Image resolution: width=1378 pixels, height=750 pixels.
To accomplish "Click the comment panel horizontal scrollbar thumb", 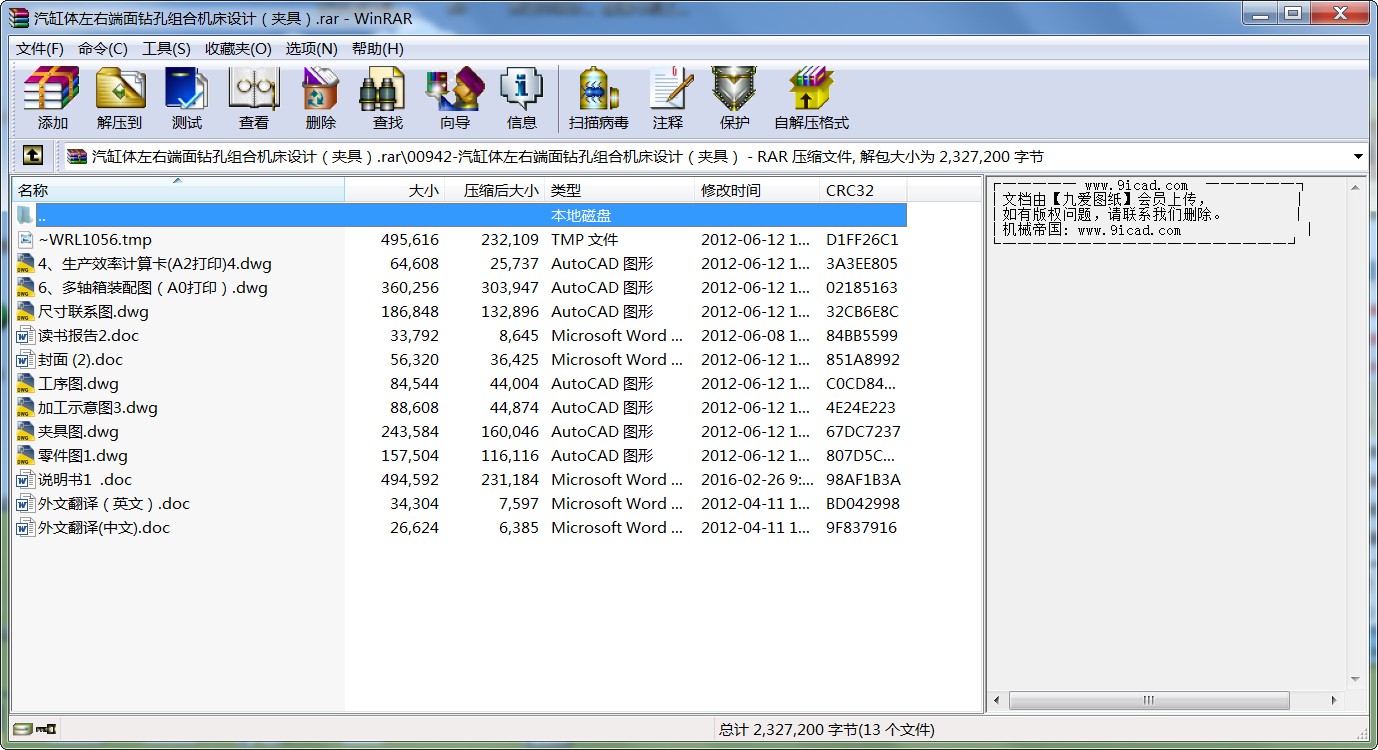I will pyautogui.click(x=1148, y=700).
